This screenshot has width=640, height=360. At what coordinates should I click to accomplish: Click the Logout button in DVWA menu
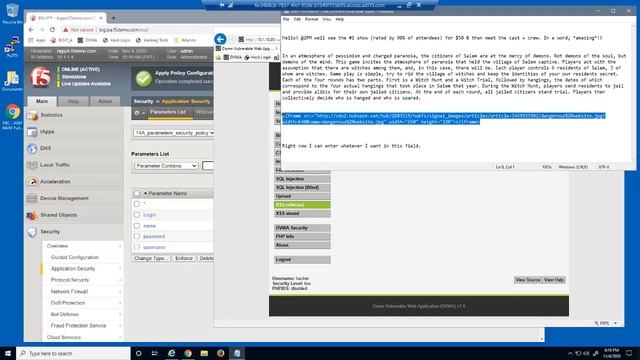coord(302,260)
